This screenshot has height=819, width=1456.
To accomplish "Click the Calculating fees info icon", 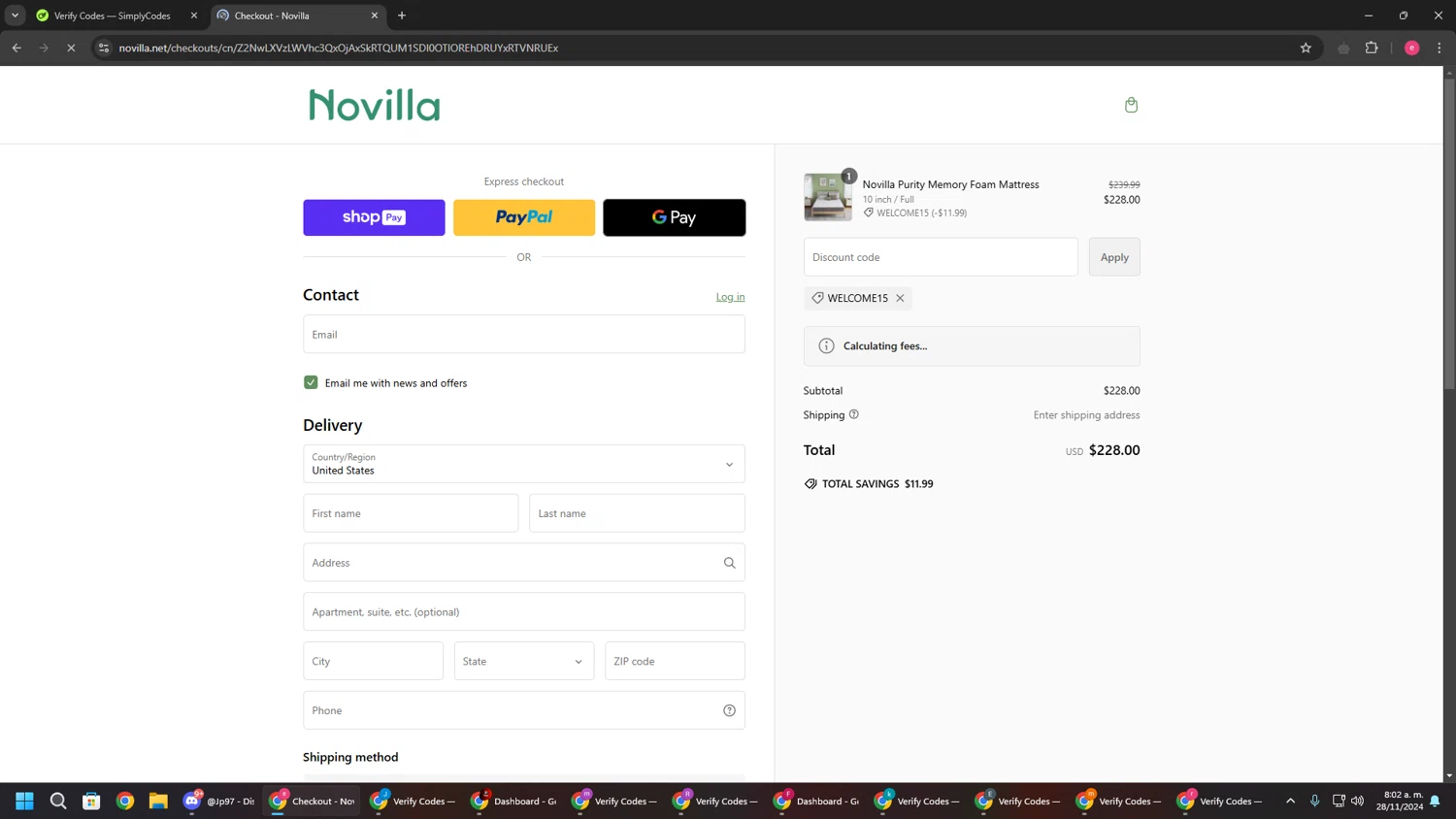I will pos(826,345).
